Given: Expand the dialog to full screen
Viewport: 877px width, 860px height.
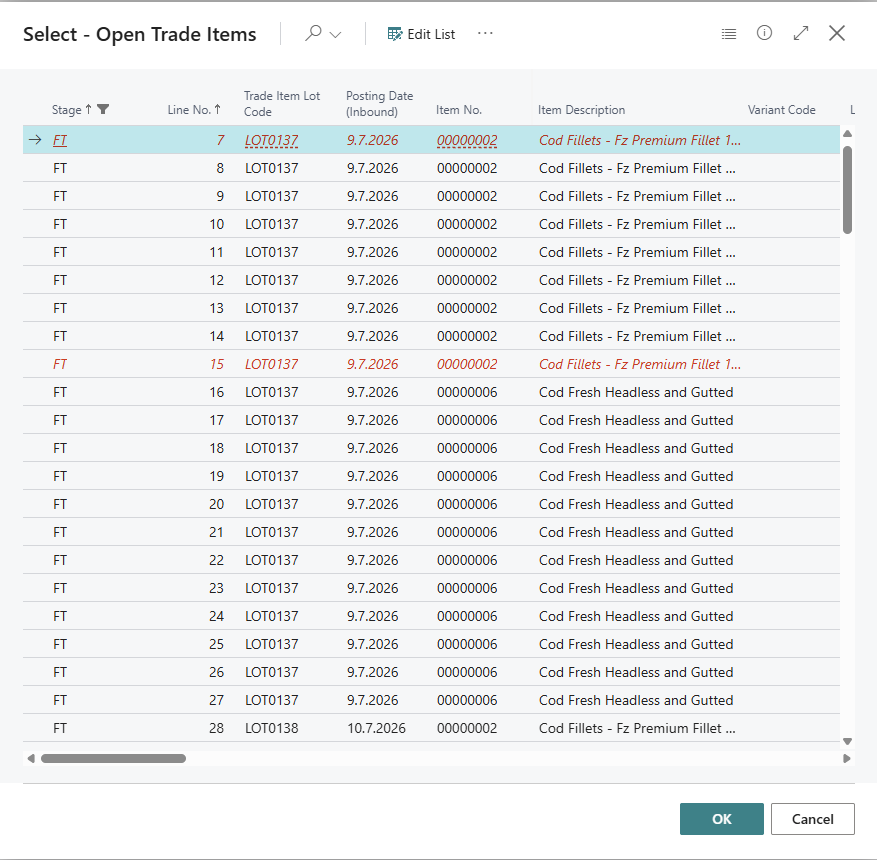Looking at the screenshot, I should coord(801,34).
